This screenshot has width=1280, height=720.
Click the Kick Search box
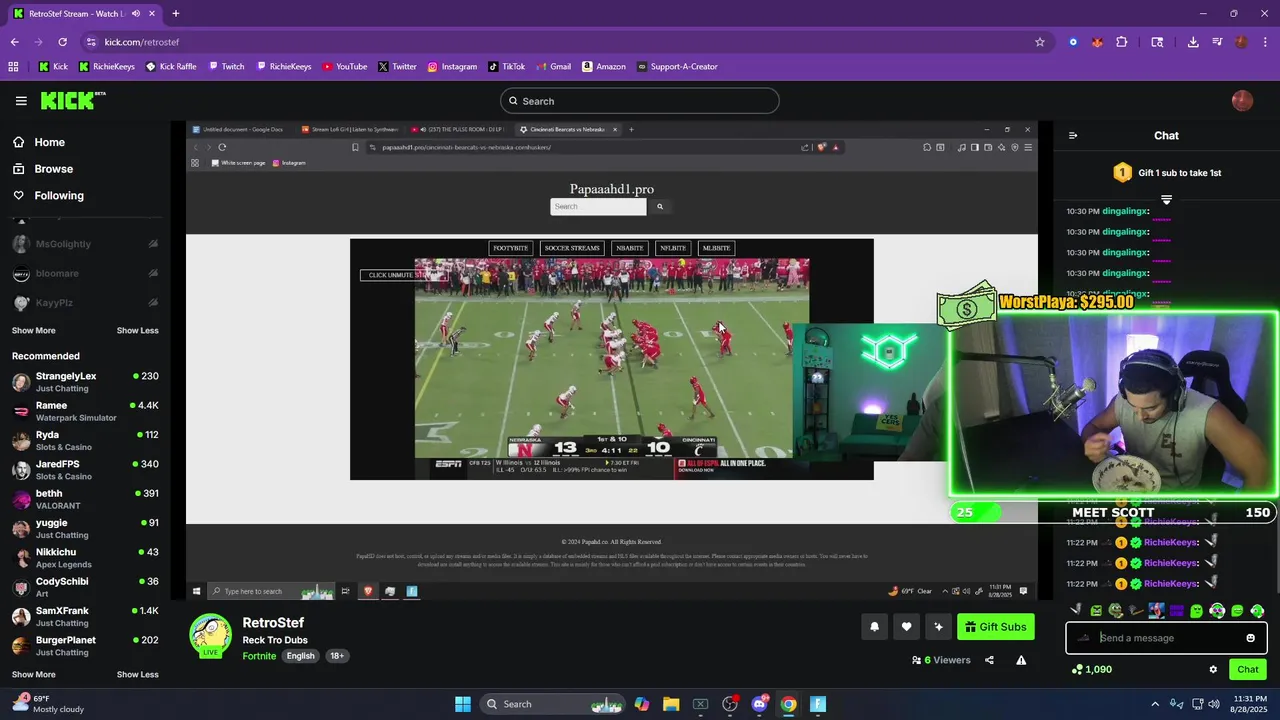[640, 101]
